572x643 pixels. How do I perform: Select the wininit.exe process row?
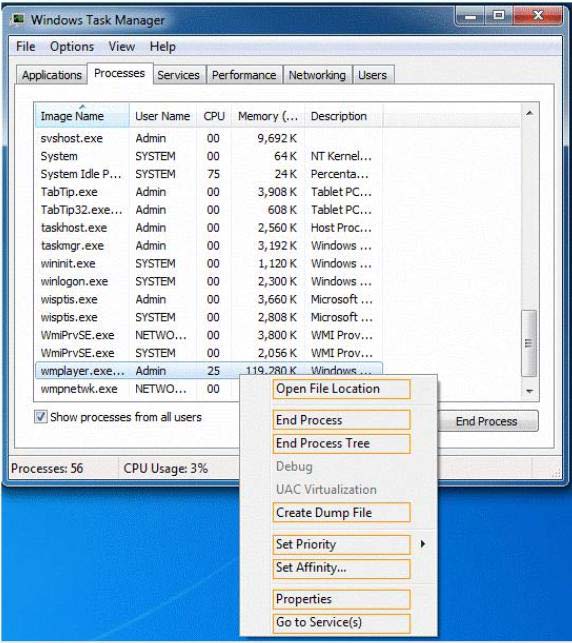(x=208, y=264)
